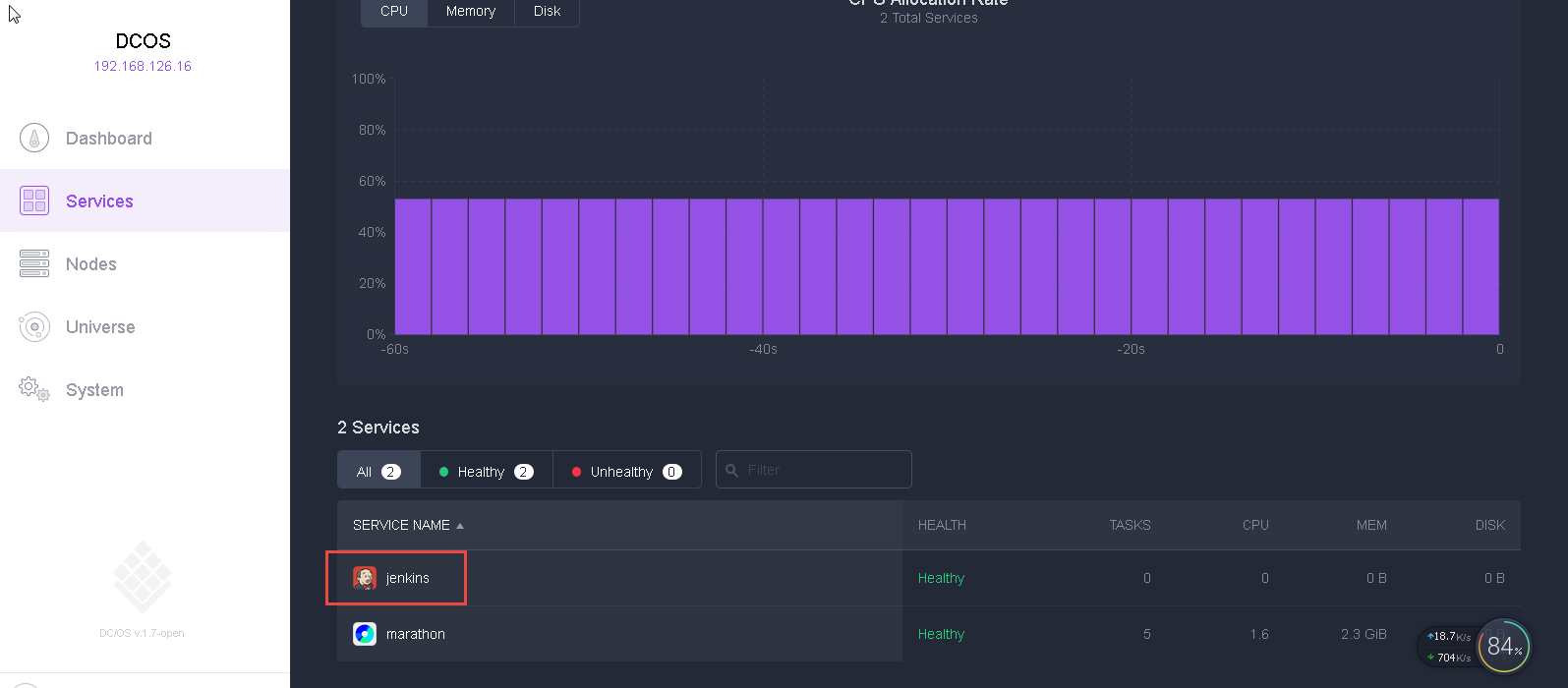Sort by MEM column header

click(1371, 525)
